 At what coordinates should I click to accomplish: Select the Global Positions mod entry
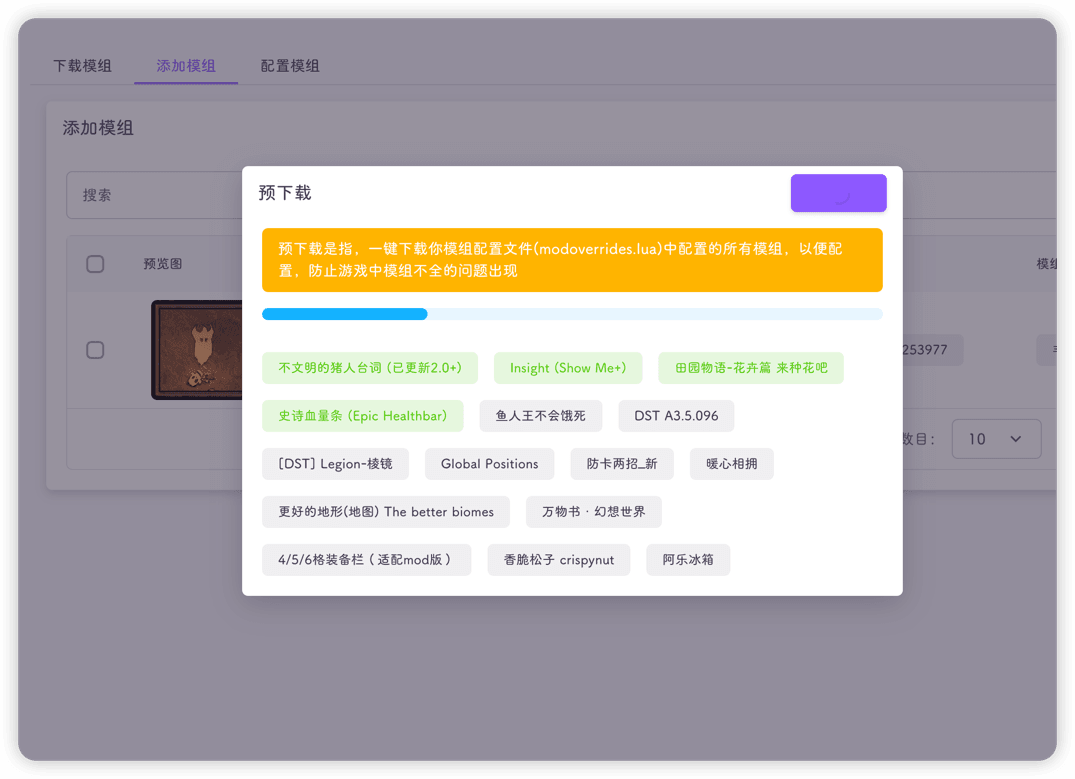pyautogui.click(x=489, y=464)
